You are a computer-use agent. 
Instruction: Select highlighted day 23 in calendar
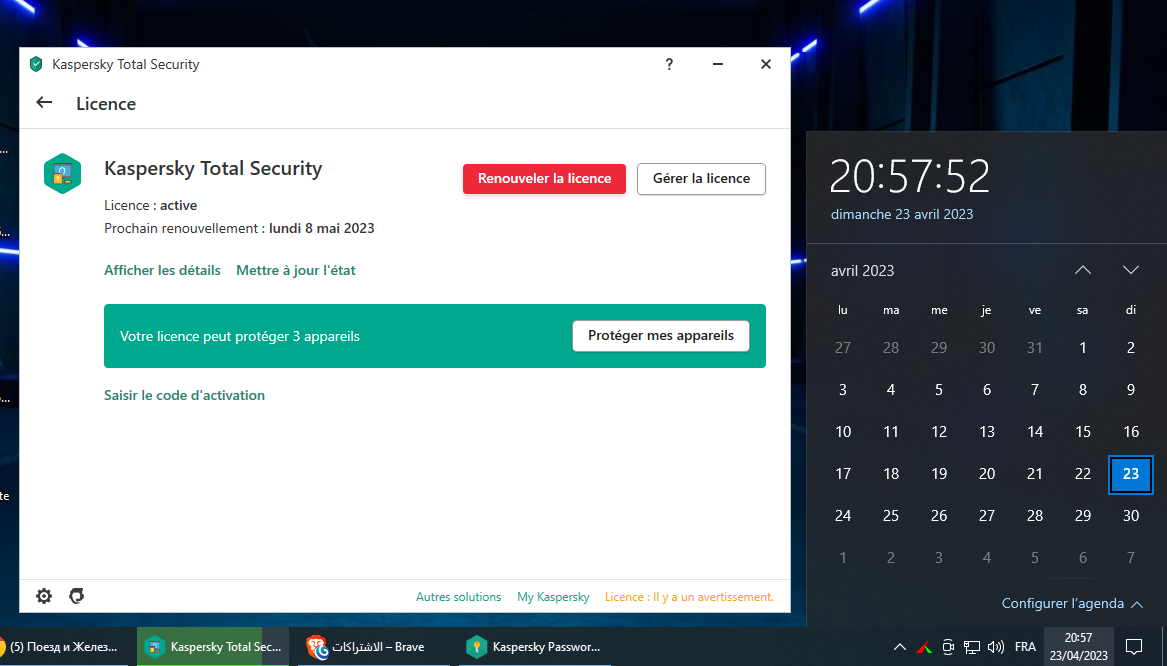(1131, 474)
